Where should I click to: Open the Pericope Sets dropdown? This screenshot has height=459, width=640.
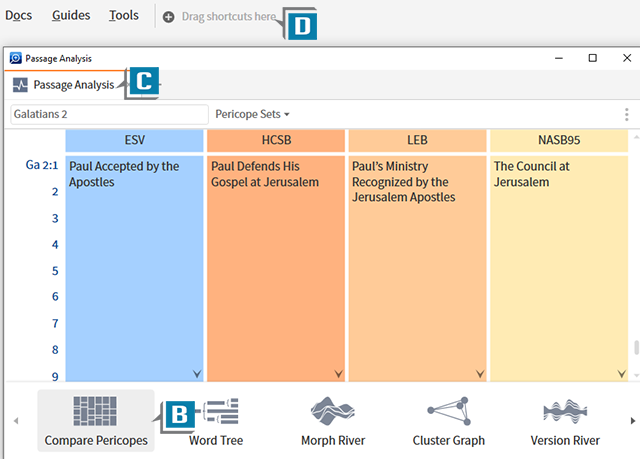point(266,115)
